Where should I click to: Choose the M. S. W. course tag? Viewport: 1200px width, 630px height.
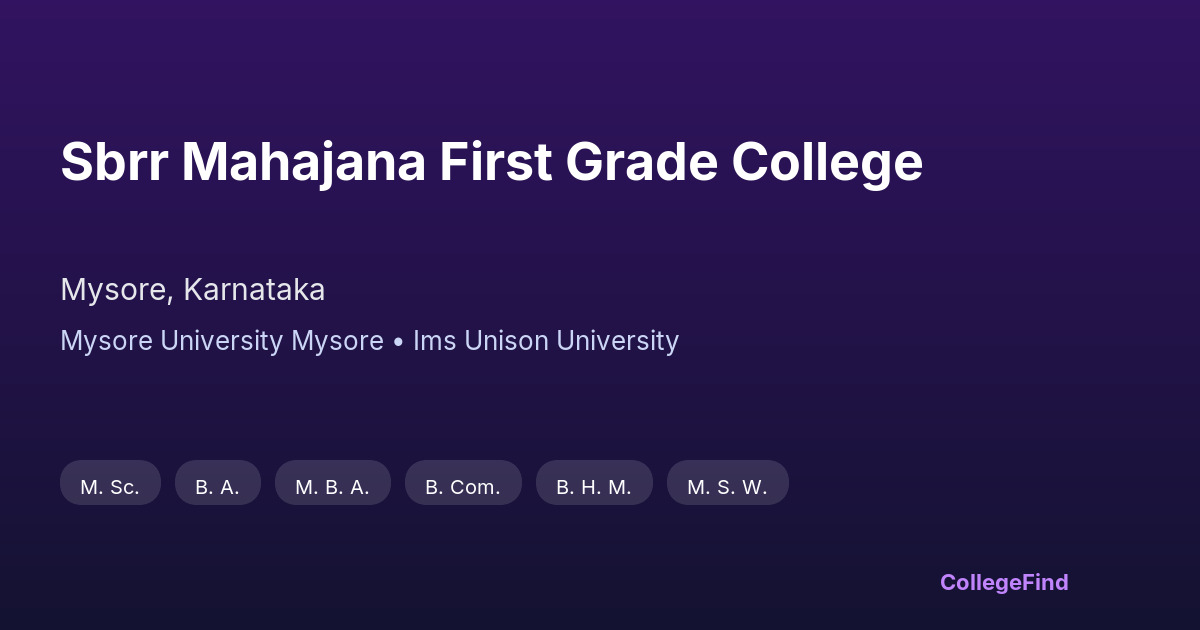click(727, 487)
